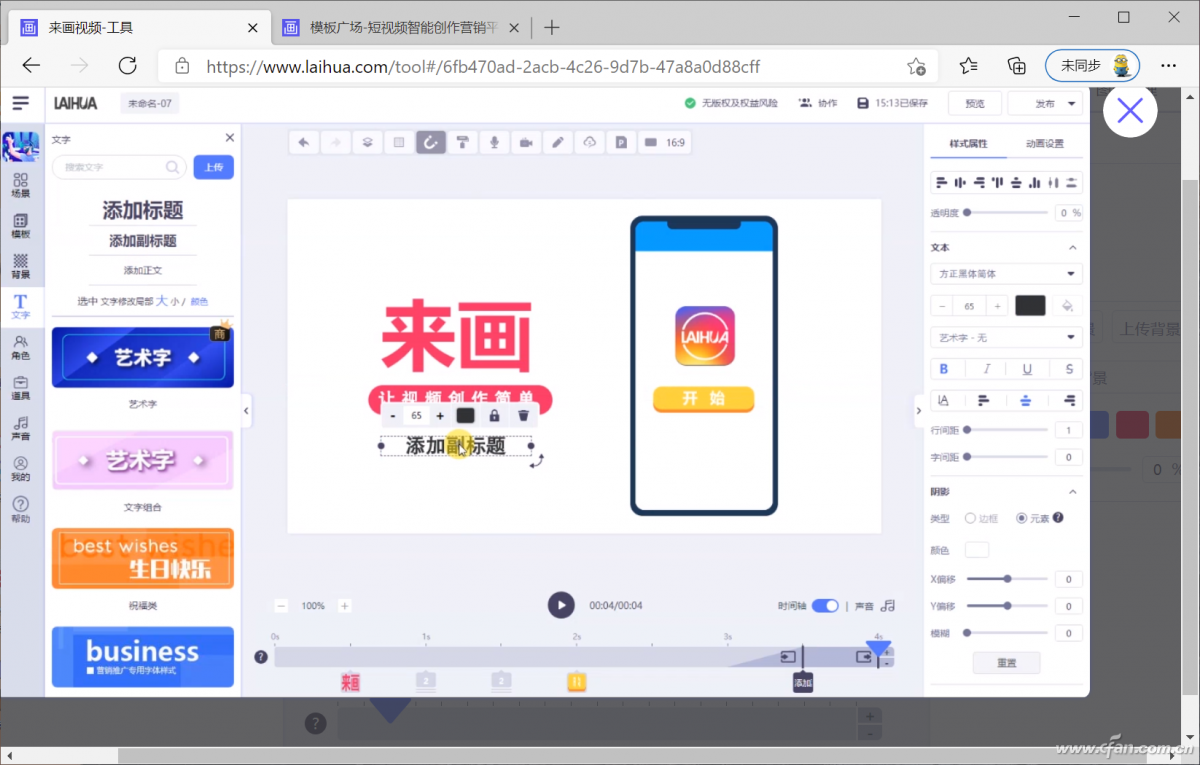The height and width of the screenshot is (765, 1200).
Task: Switch to browser tab 模板广场
Action: point(403,28)
